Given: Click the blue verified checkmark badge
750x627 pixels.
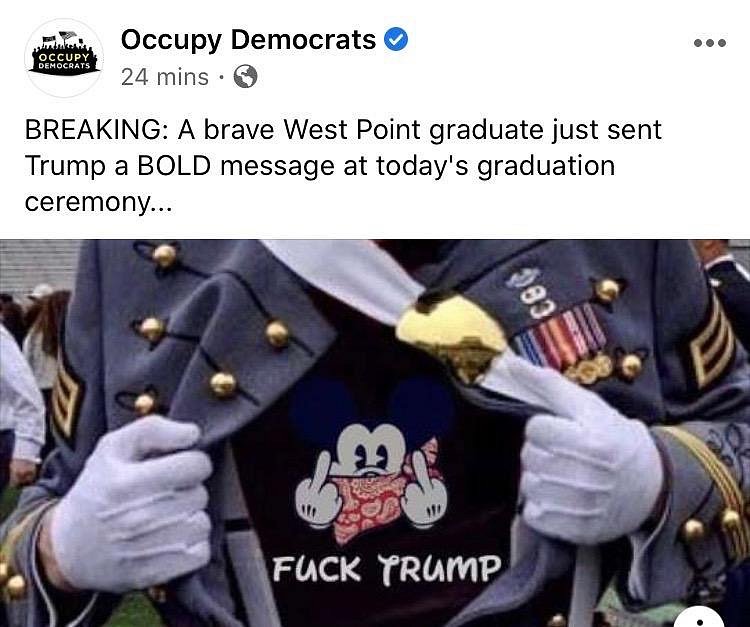Looking at the screenshot, I should 397,39.
